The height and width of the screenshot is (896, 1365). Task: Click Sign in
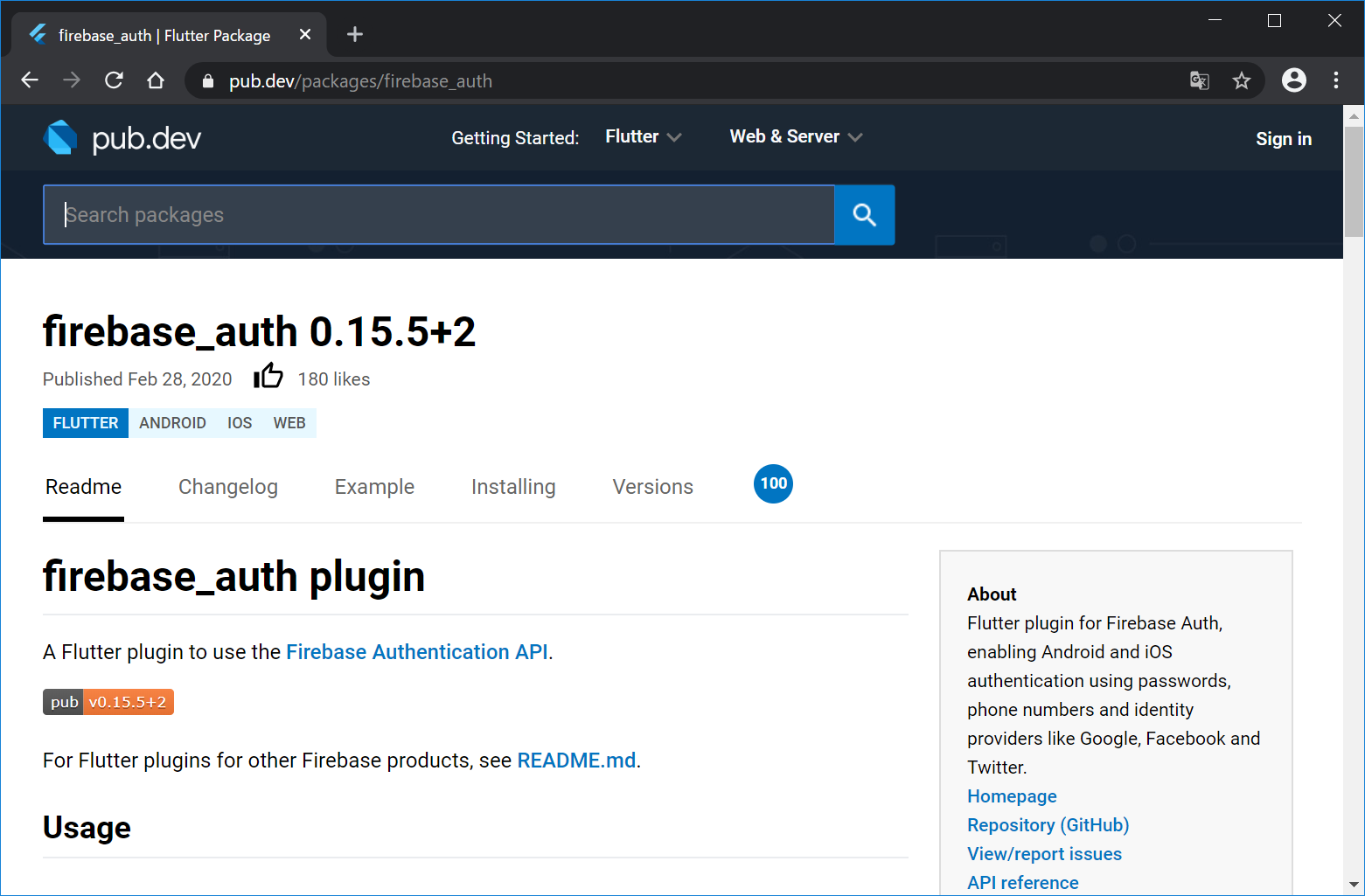(1284, 139)
